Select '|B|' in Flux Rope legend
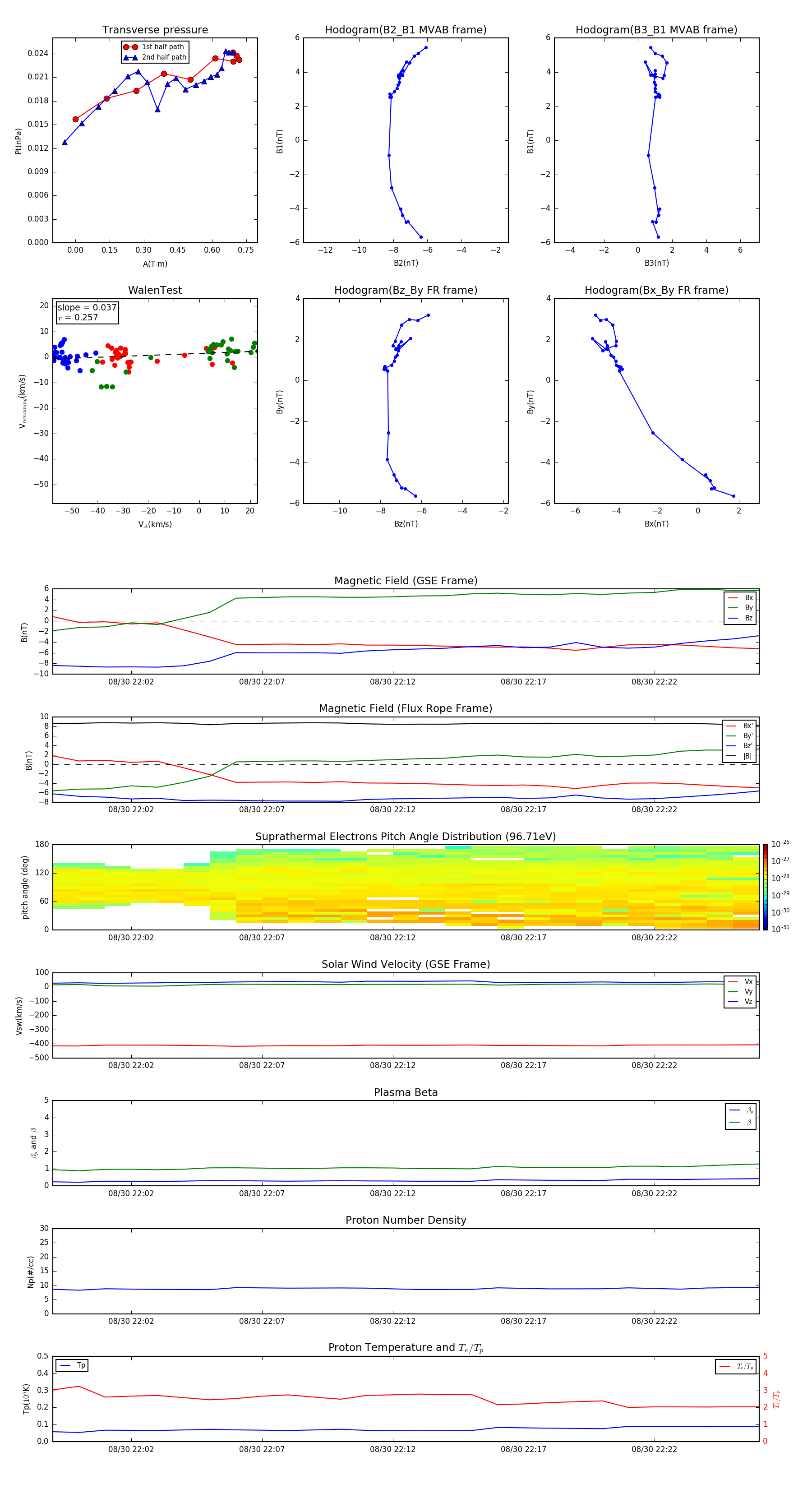The image size is (812, 1489). 740,756
